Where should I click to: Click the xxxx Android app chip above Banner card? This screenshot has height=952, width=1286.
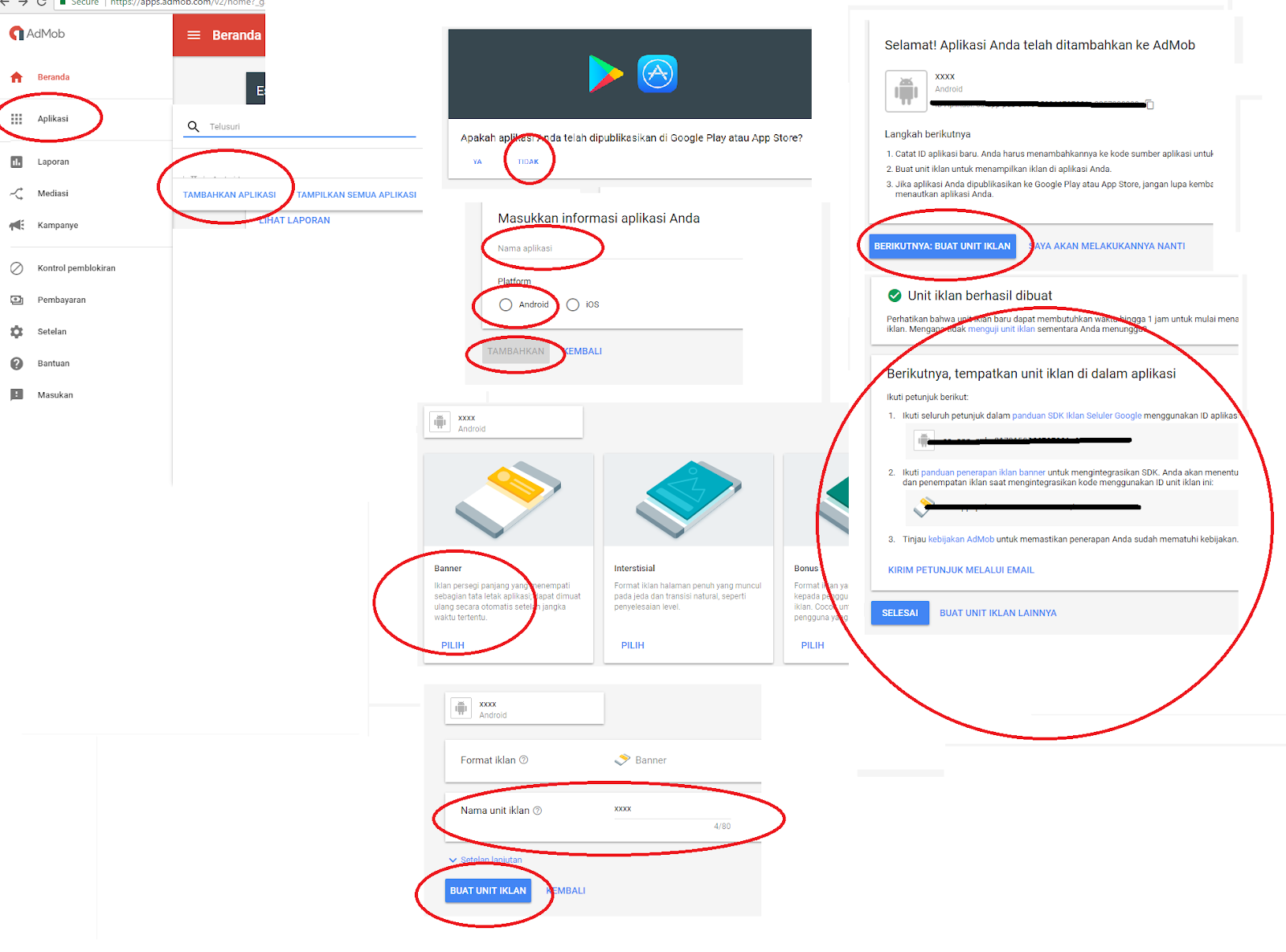click(x=503, y=422)
